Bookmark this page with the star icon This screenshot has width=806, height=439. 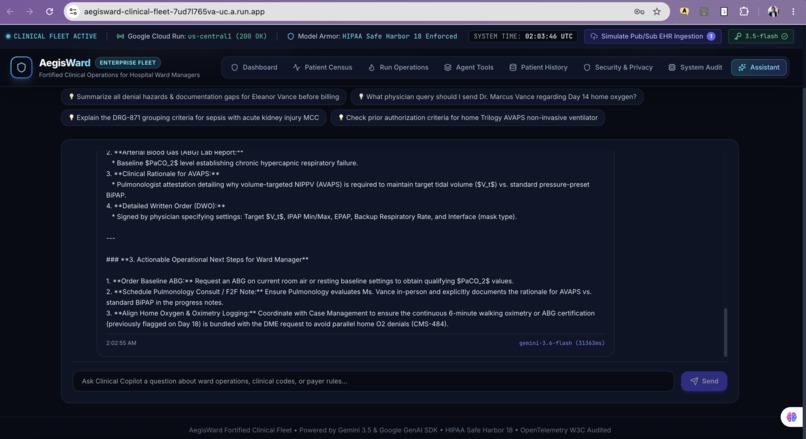click(x=656, y=11)
